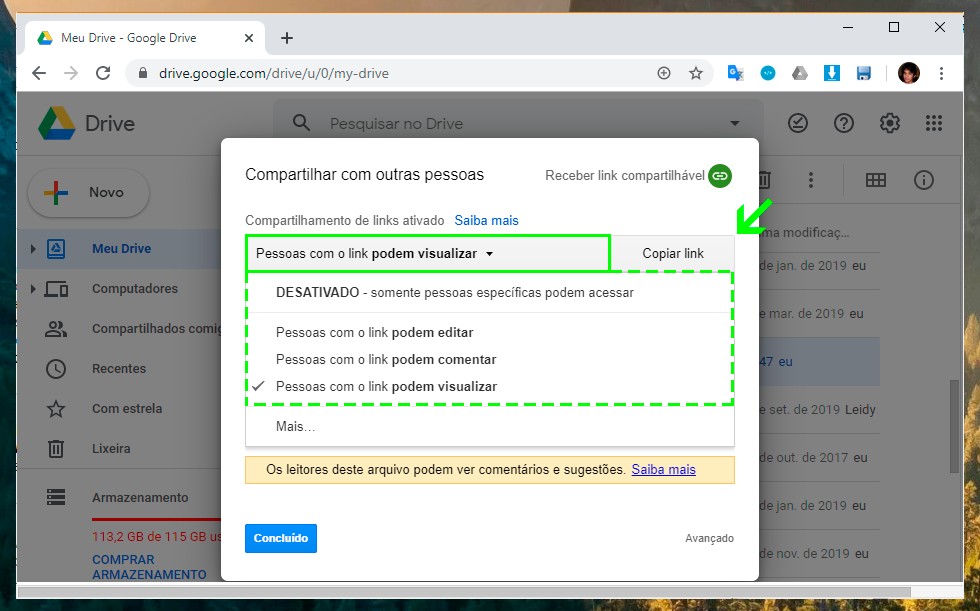Open the Chrome profile avatar
This screenshot has width=980, height=611.
[x=909, y=73]
